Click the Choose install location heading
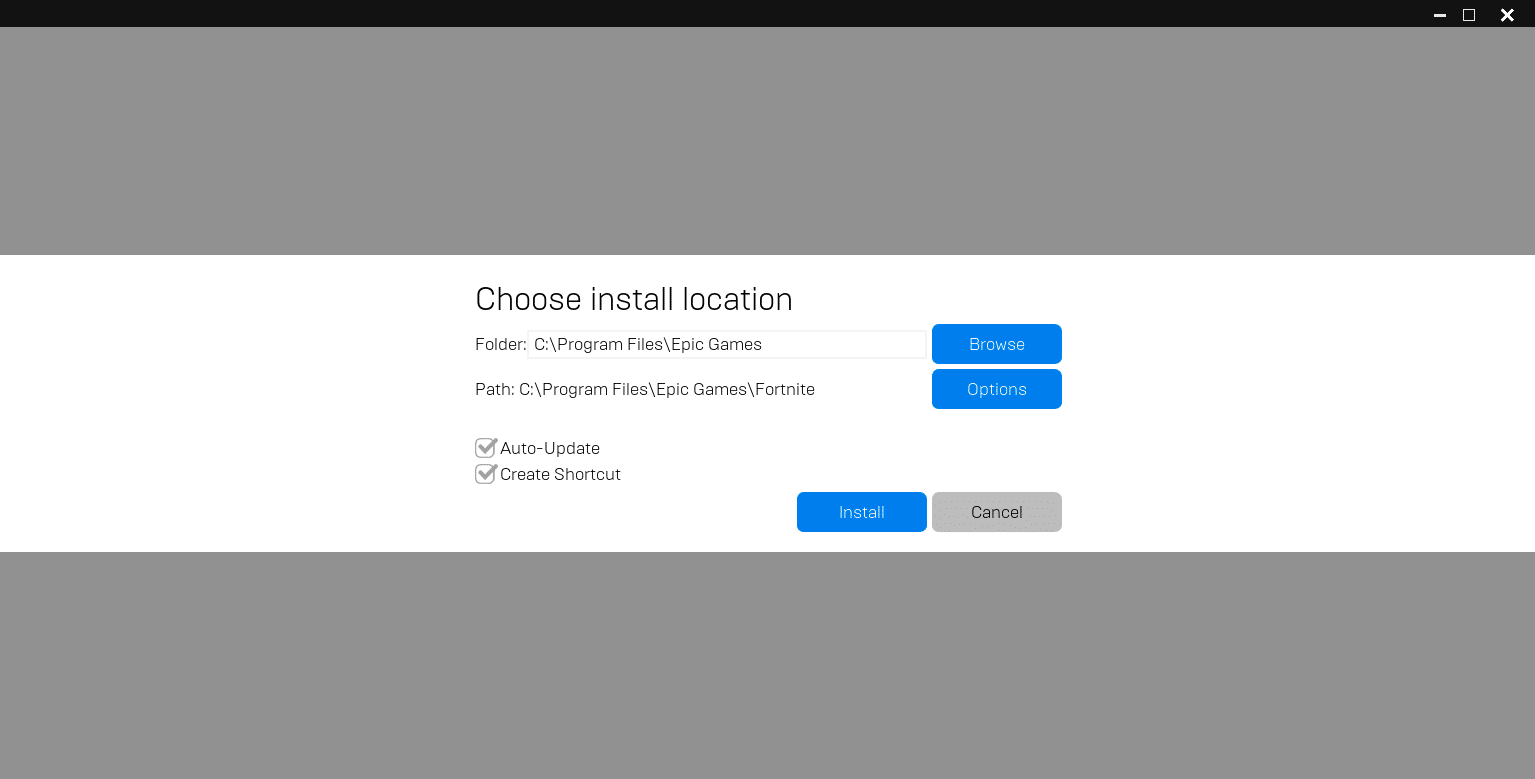The height and width of the screenshot is (779, 1535). [x=634, y=299]
